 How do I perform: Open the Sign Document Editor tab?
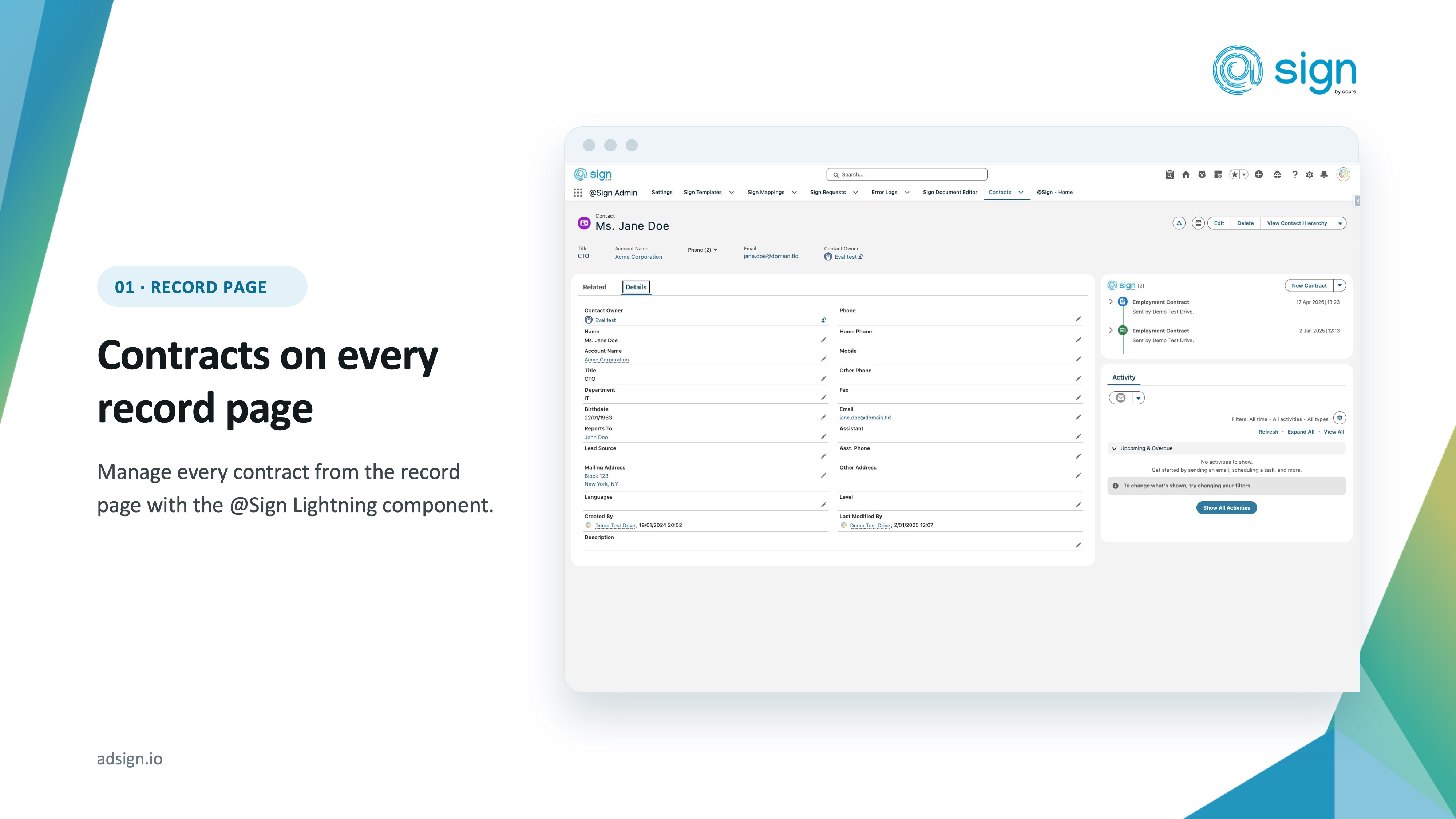pyautogui.click(x=950, y=192)
